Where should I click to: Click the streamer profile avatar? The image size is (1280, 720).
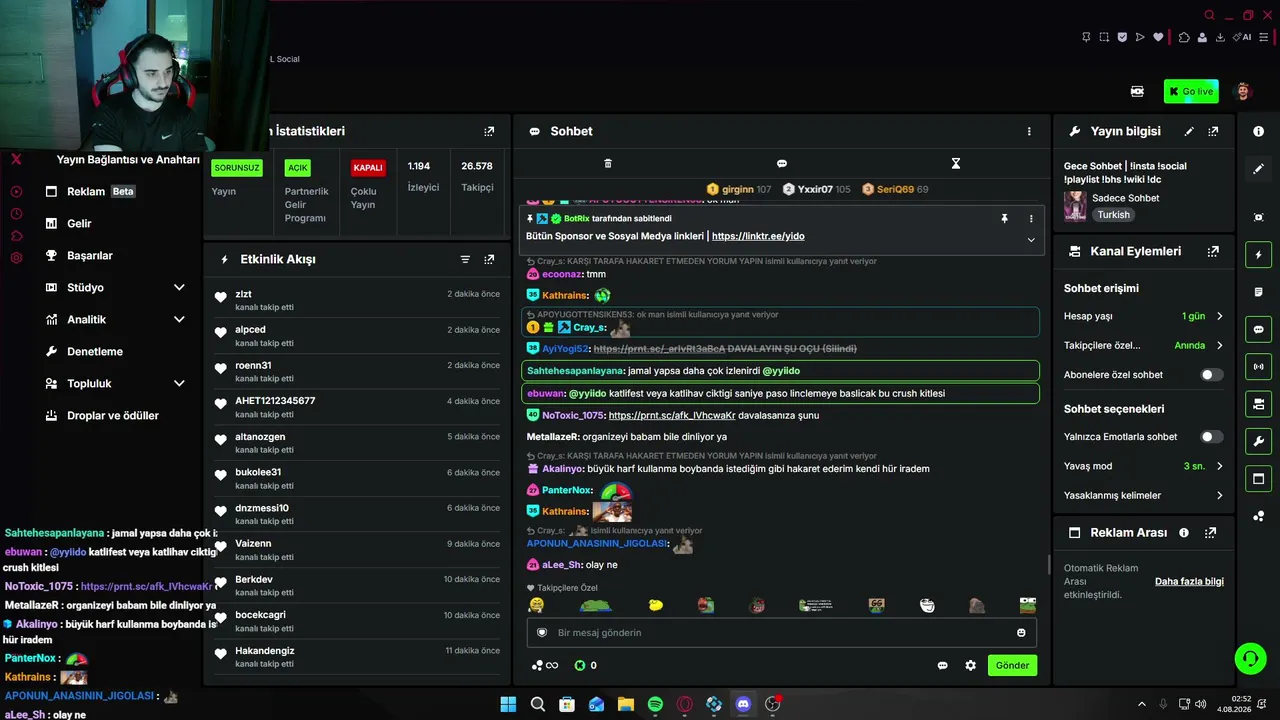click(1244, 91)
